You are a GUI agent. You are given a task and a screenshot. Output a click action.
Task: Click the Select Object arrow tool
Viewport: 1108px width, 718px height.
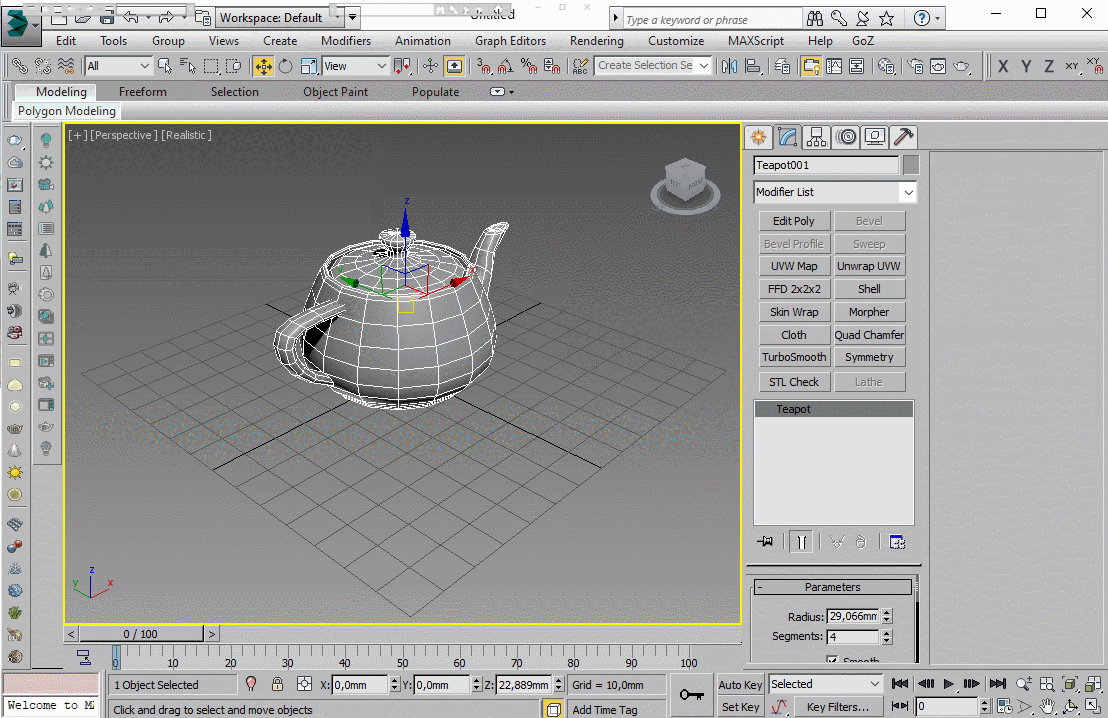tap(165, 66)
